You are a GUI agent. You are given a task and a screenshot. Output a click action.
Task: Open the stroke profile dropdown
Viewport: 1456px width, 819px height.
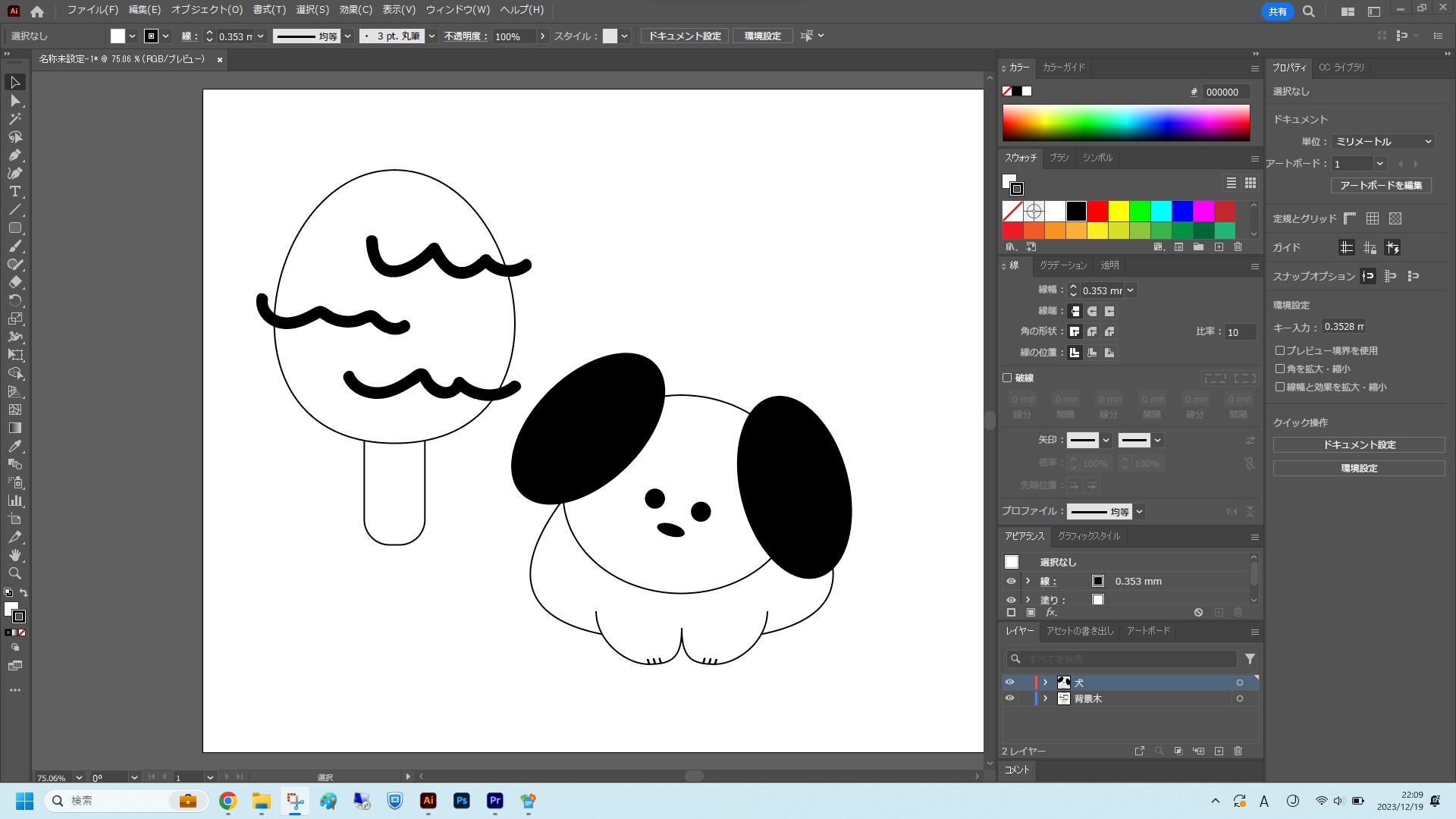(1139, 512)
